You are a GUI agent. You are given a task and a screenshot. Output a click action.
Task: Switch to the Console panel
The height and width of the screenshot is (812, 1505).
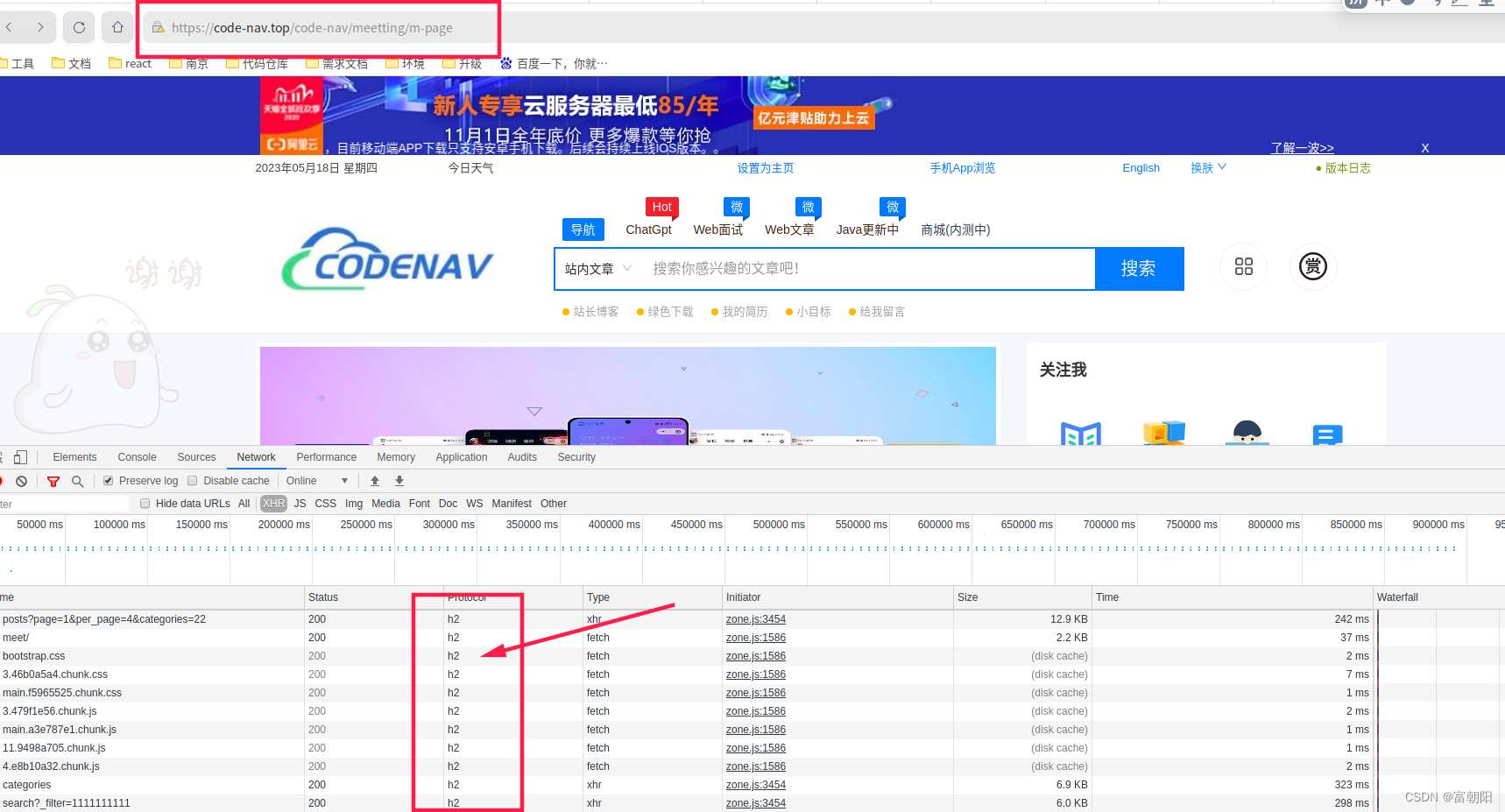click(x=137, y=457)
